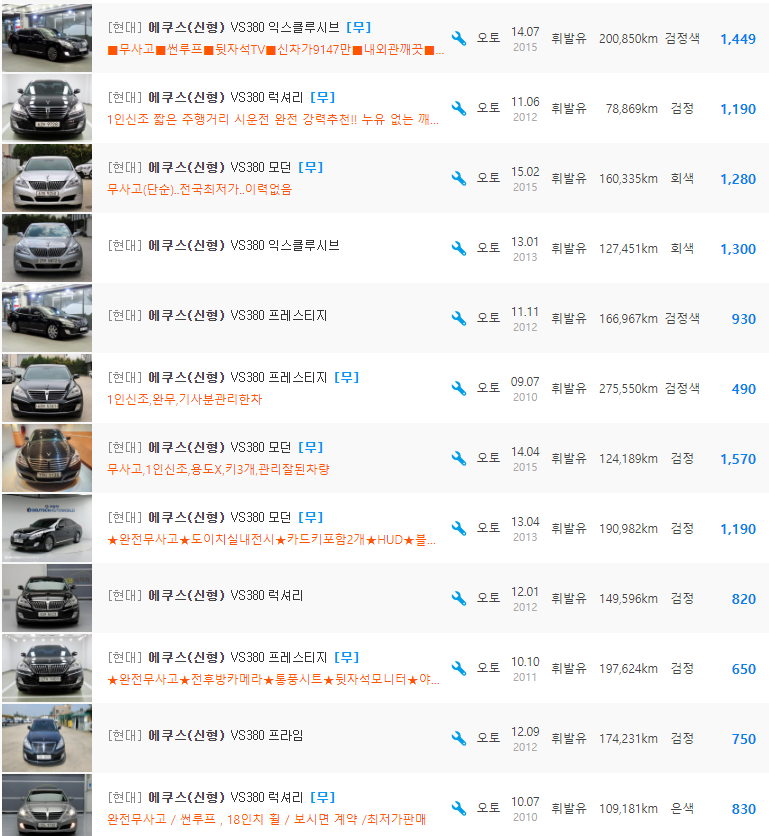This screenshot has width=769, height=836.
Task: Click price 1,570 for 모던 listing
Action: coord(738,459)
